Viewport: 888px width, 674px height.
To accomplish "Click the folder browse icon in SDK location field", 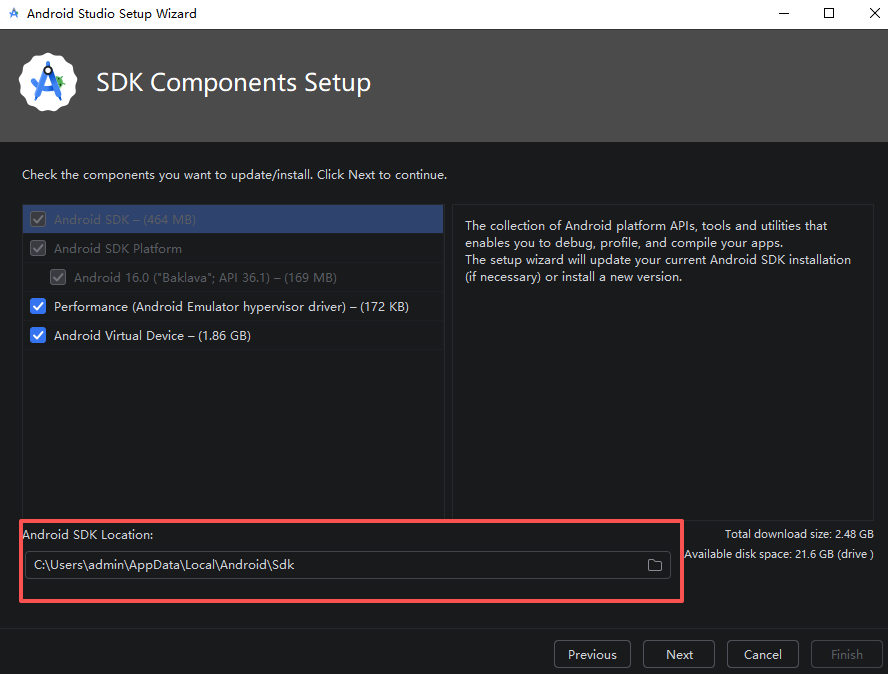I will point(655,565).
